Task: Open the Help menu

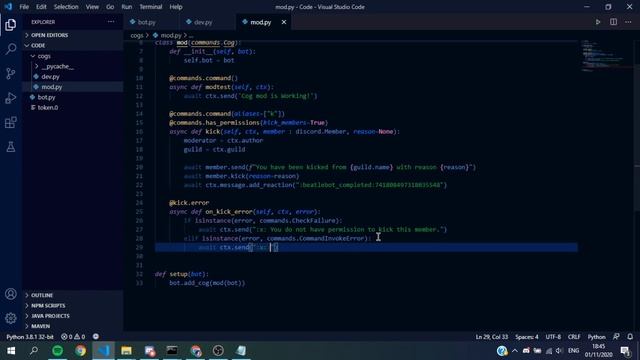Action: click(x=176, y=7)
